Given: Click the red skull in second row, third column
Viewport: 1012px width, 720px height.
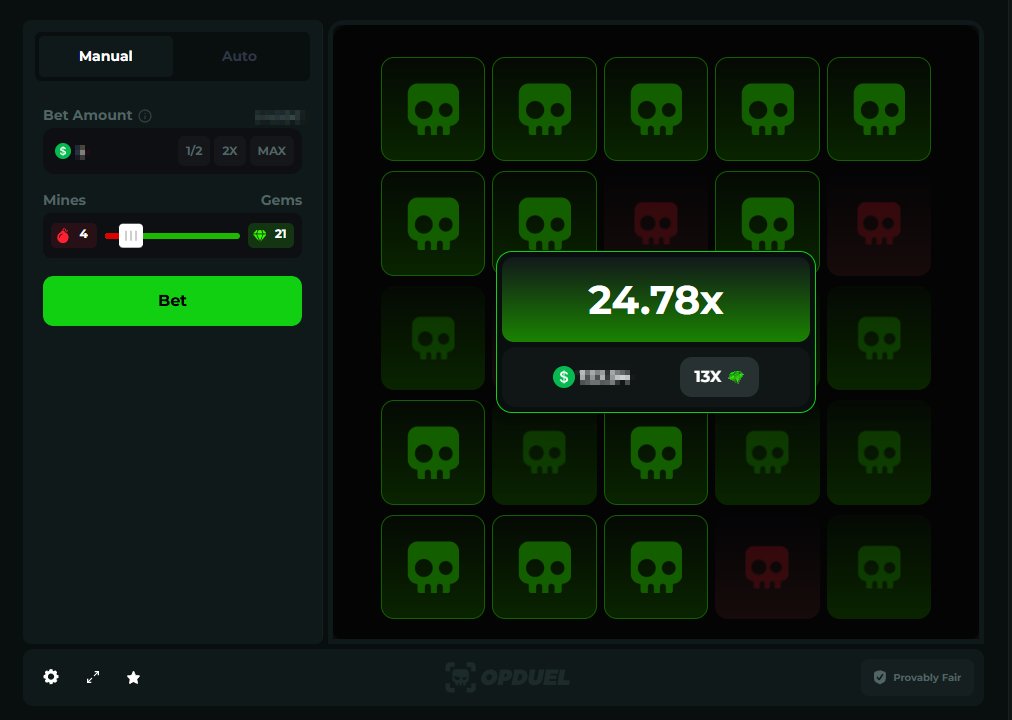Looking at the screenshot, I should point(656,223).
